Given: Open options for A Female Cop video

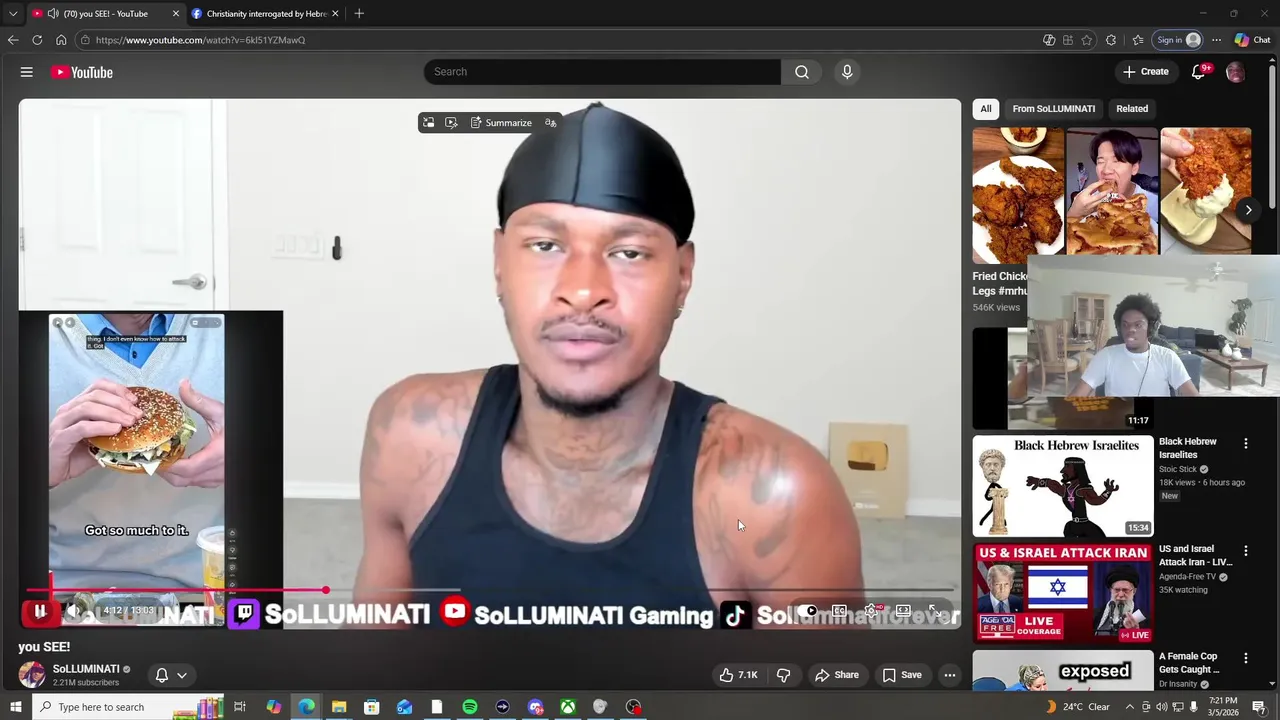Looking at the screenshot, I should pyautogui.click(x=1246, y=658).
